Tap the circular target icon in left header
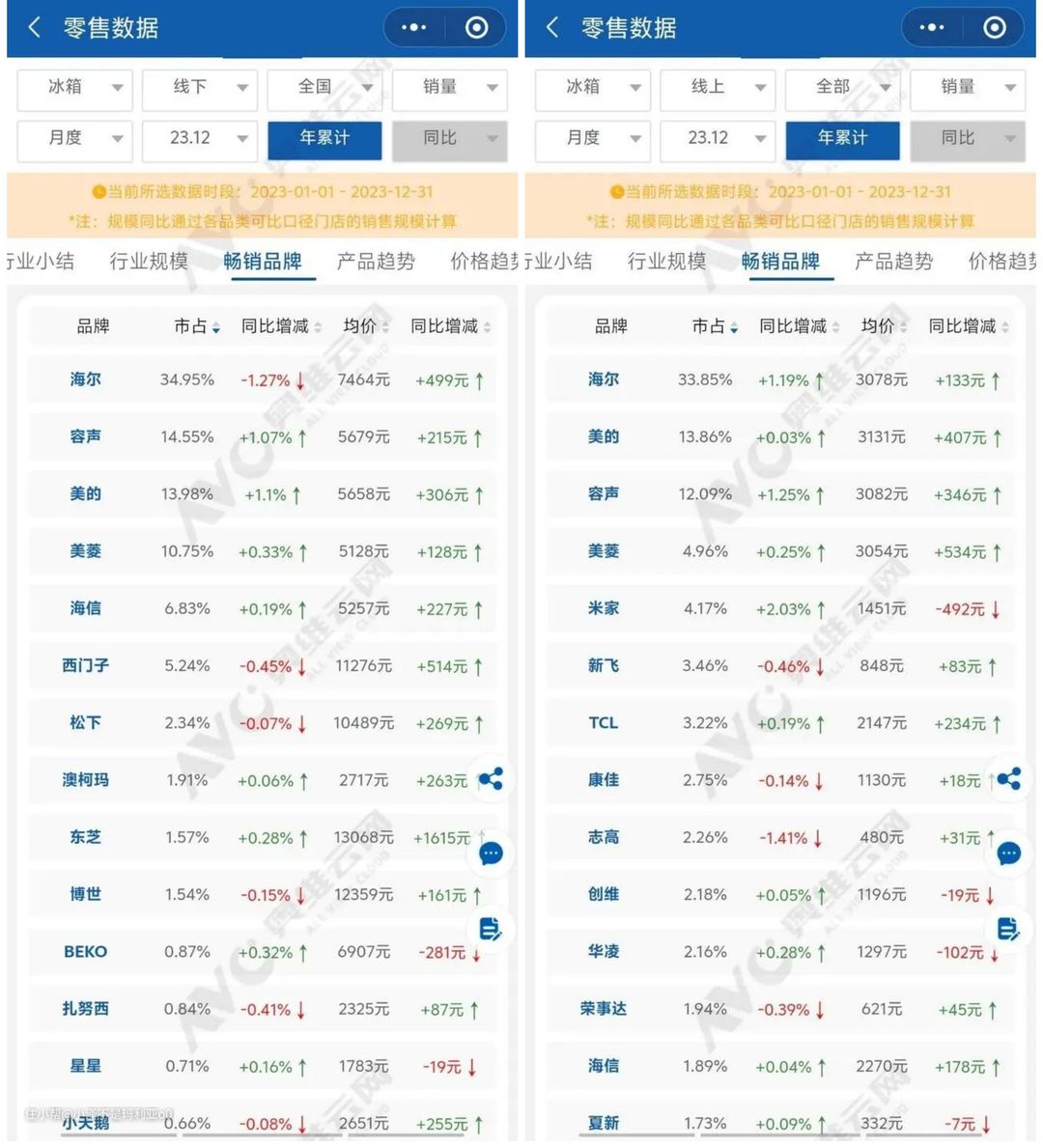 tap(476, 28)
